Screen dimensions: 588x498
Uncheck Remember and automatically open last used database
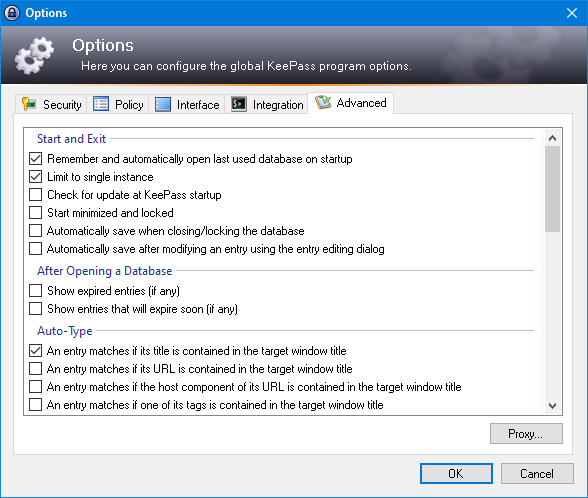(x=36, y=159)
